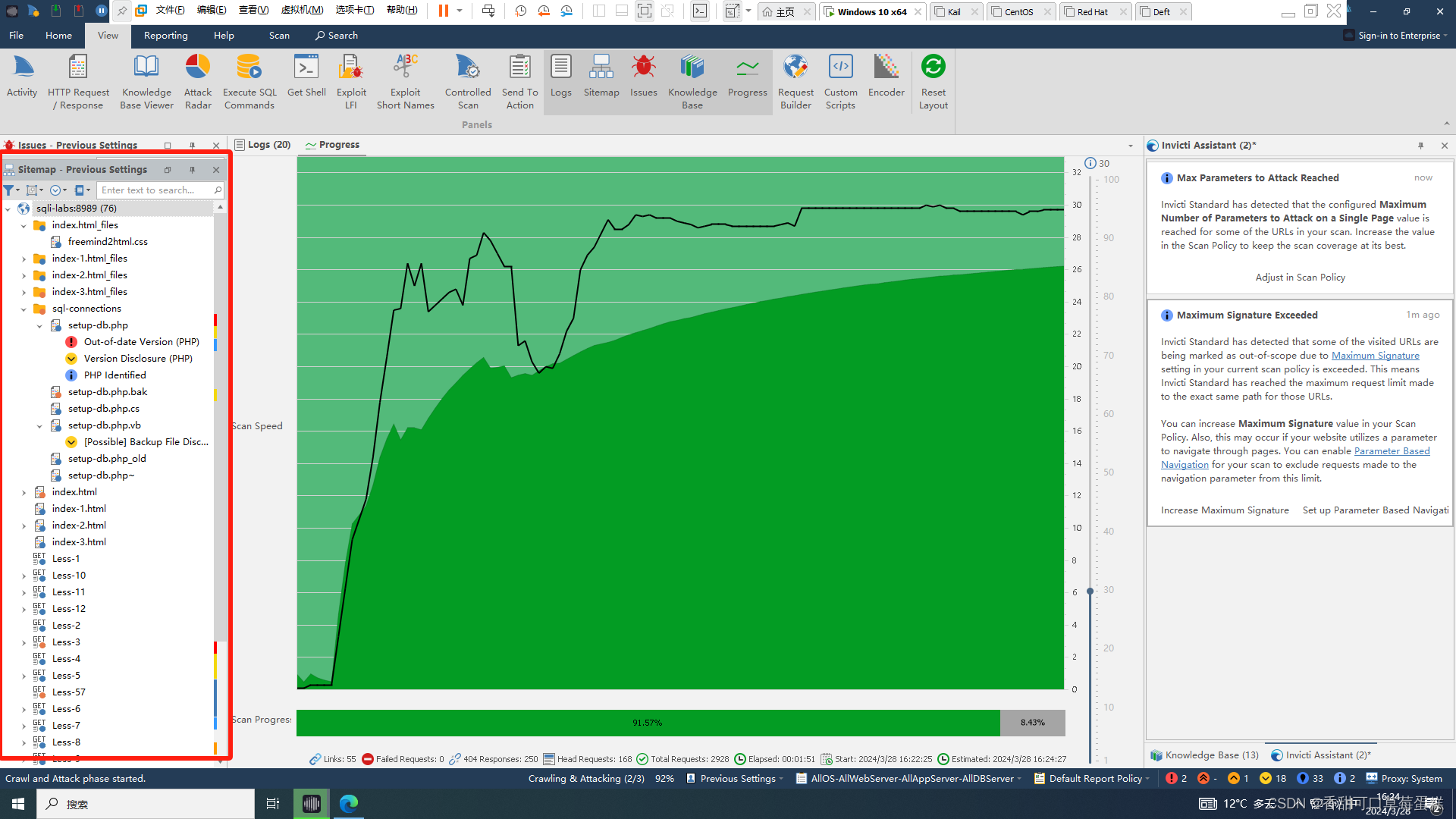Collapse the sql-connections folder
1456x819 pixels.
point(24,309)
